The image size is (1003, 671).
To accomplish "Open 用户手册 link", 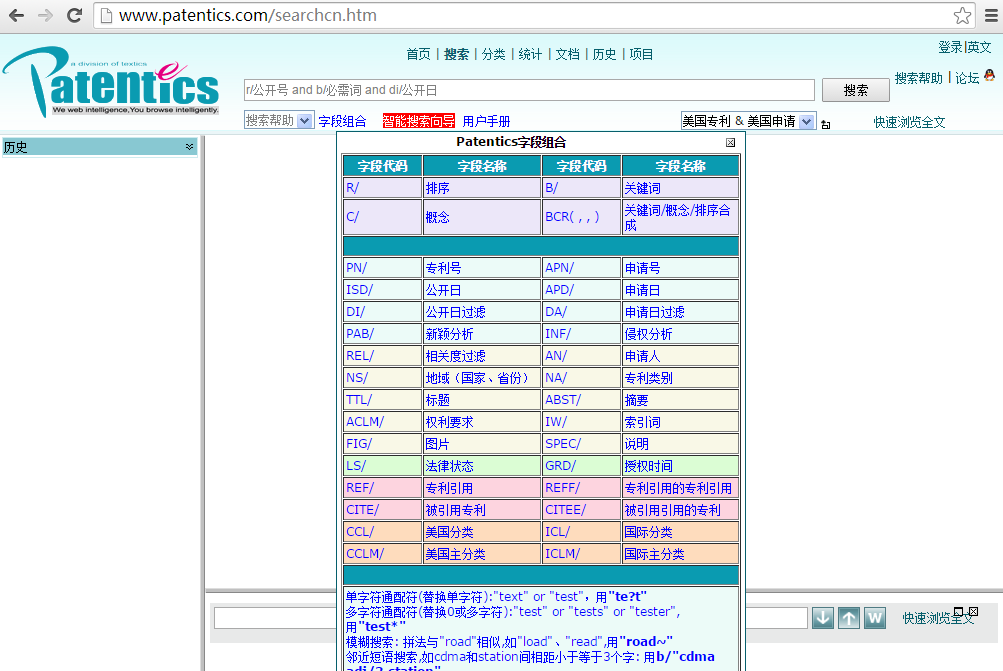I will [x=486, y=122].
